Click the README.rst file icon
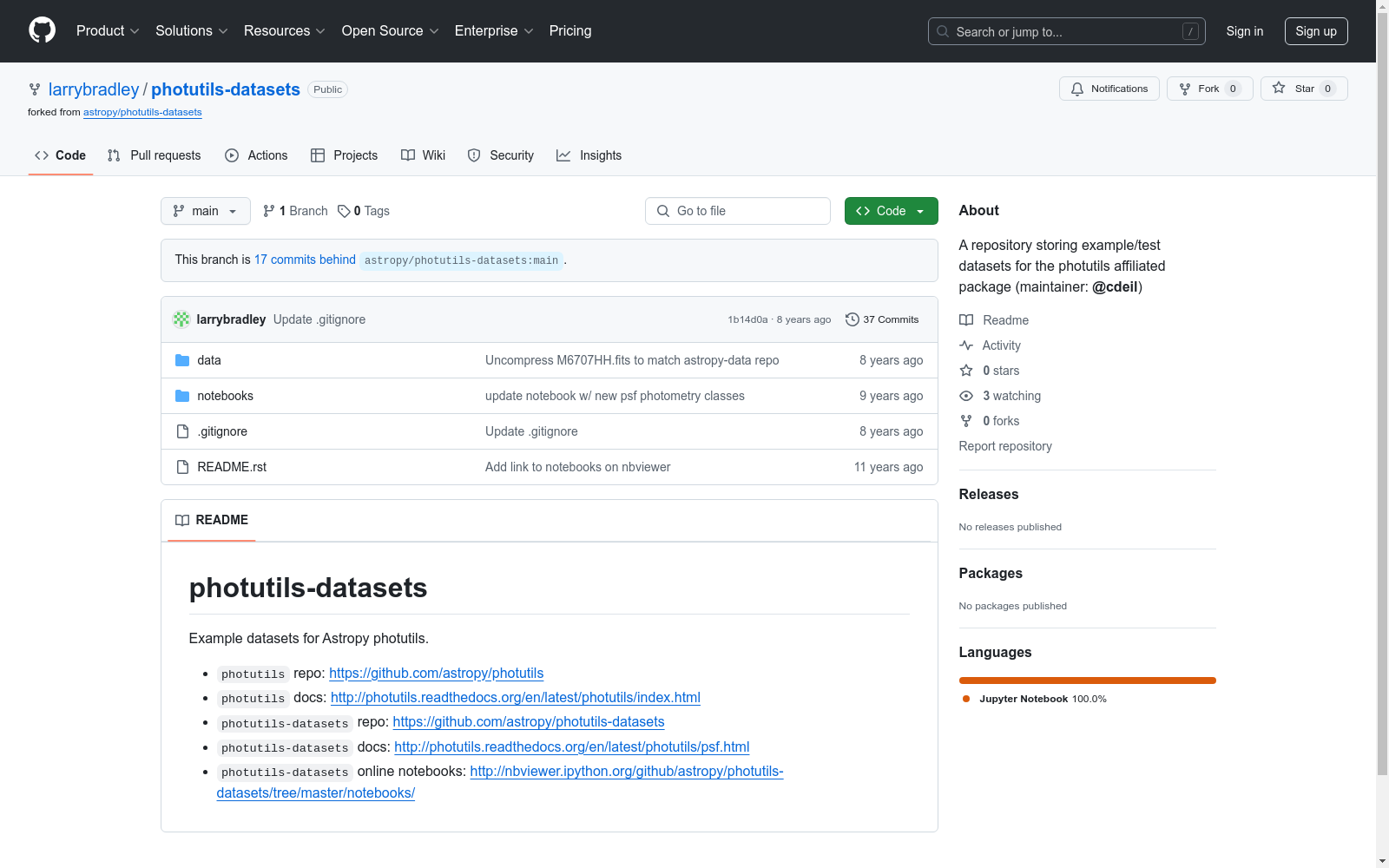The image size is (1389, 868). [x=182, y=467]
